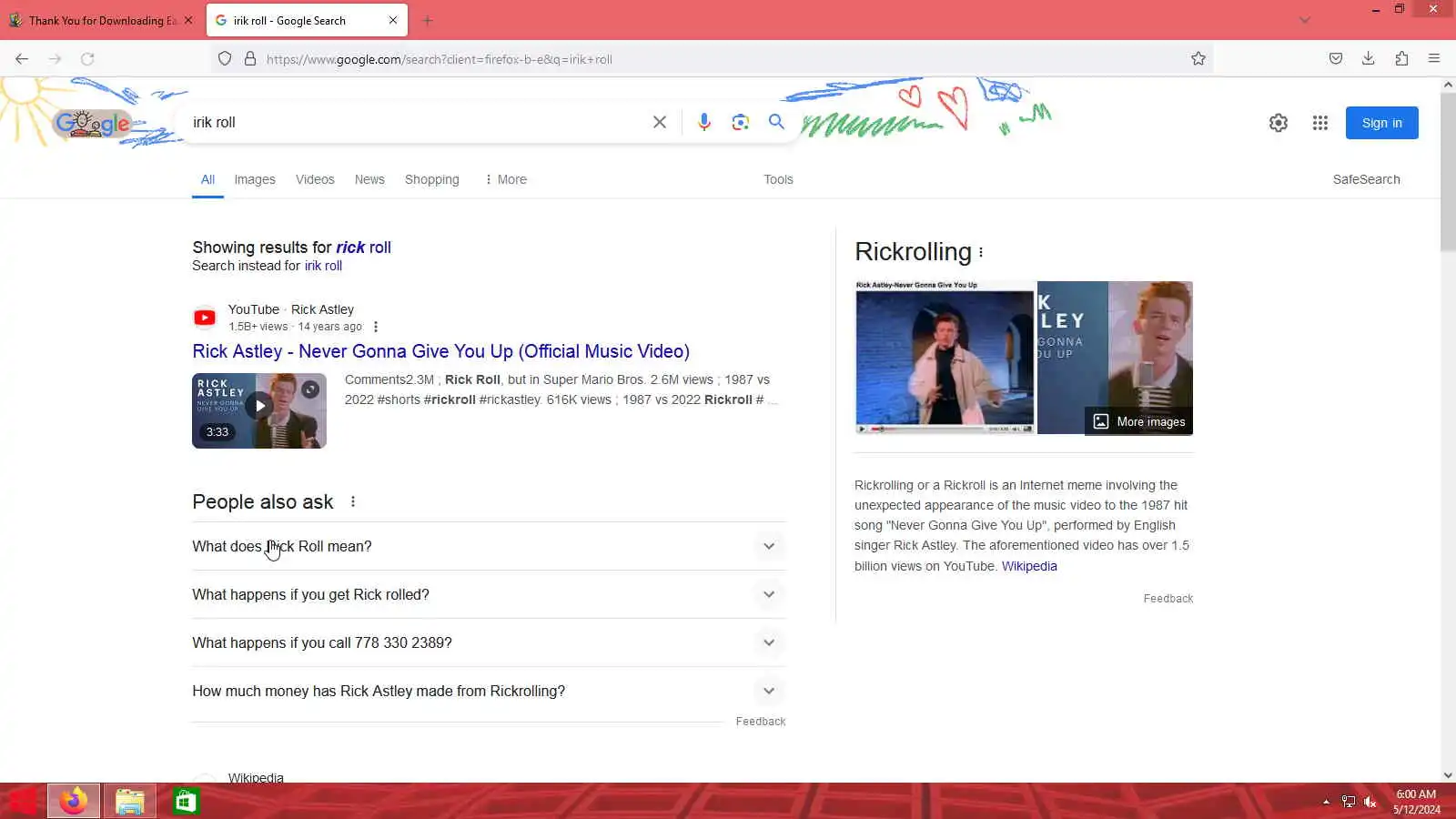Open the Wikipedia link in Rickrolling panel
This screenshot has height=819, width=1456.
tap(1029, 566)
